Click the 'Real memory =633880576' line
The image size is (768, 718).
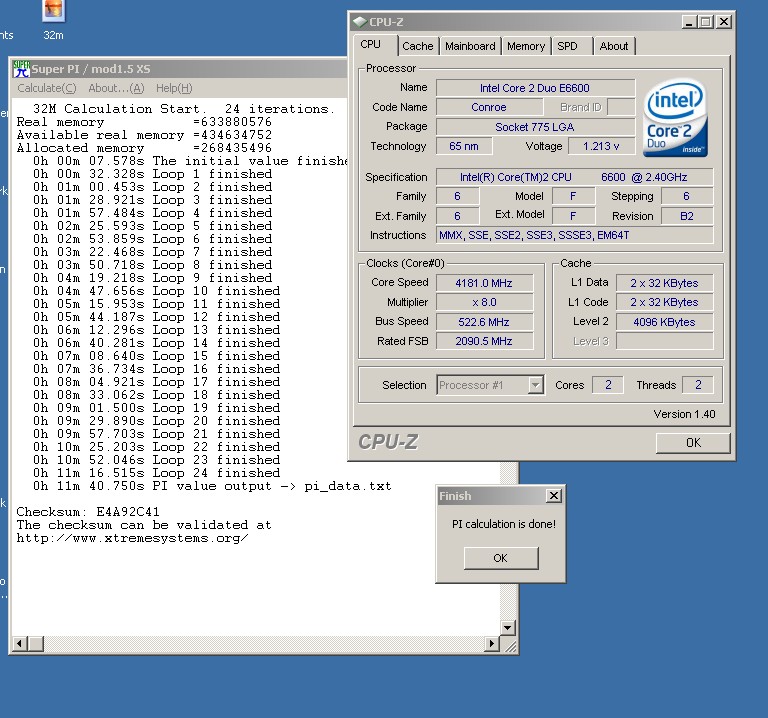point(144,122)
